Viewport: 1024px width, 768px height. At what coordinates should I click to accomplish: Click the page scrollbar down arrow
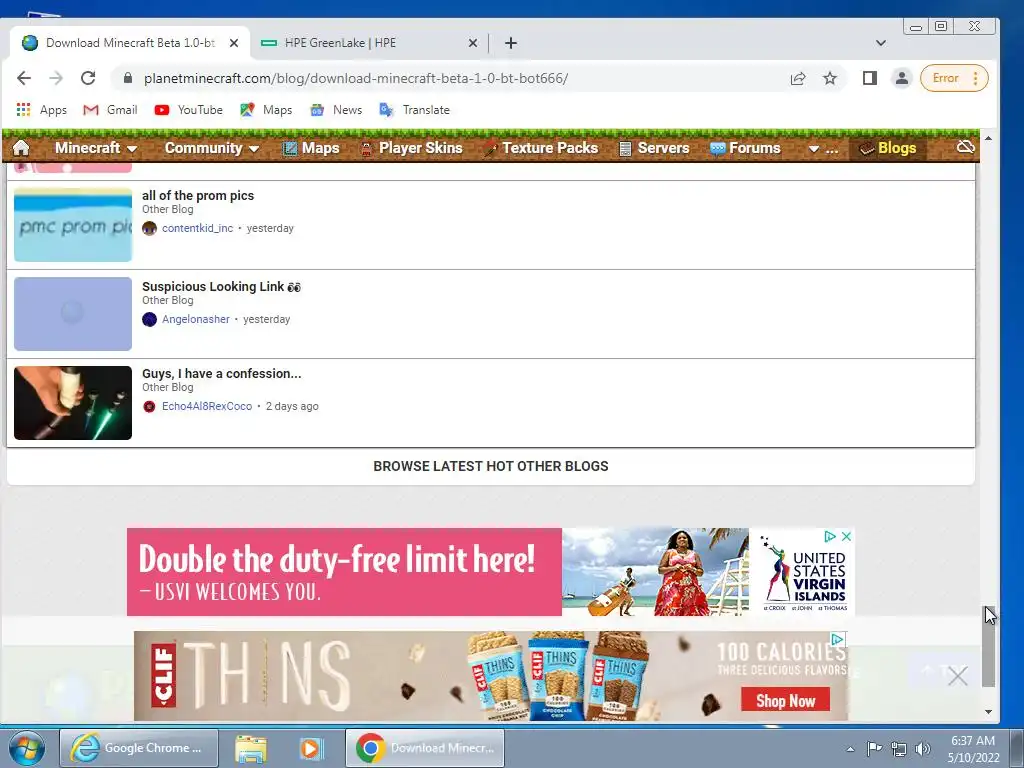[988, 712]
